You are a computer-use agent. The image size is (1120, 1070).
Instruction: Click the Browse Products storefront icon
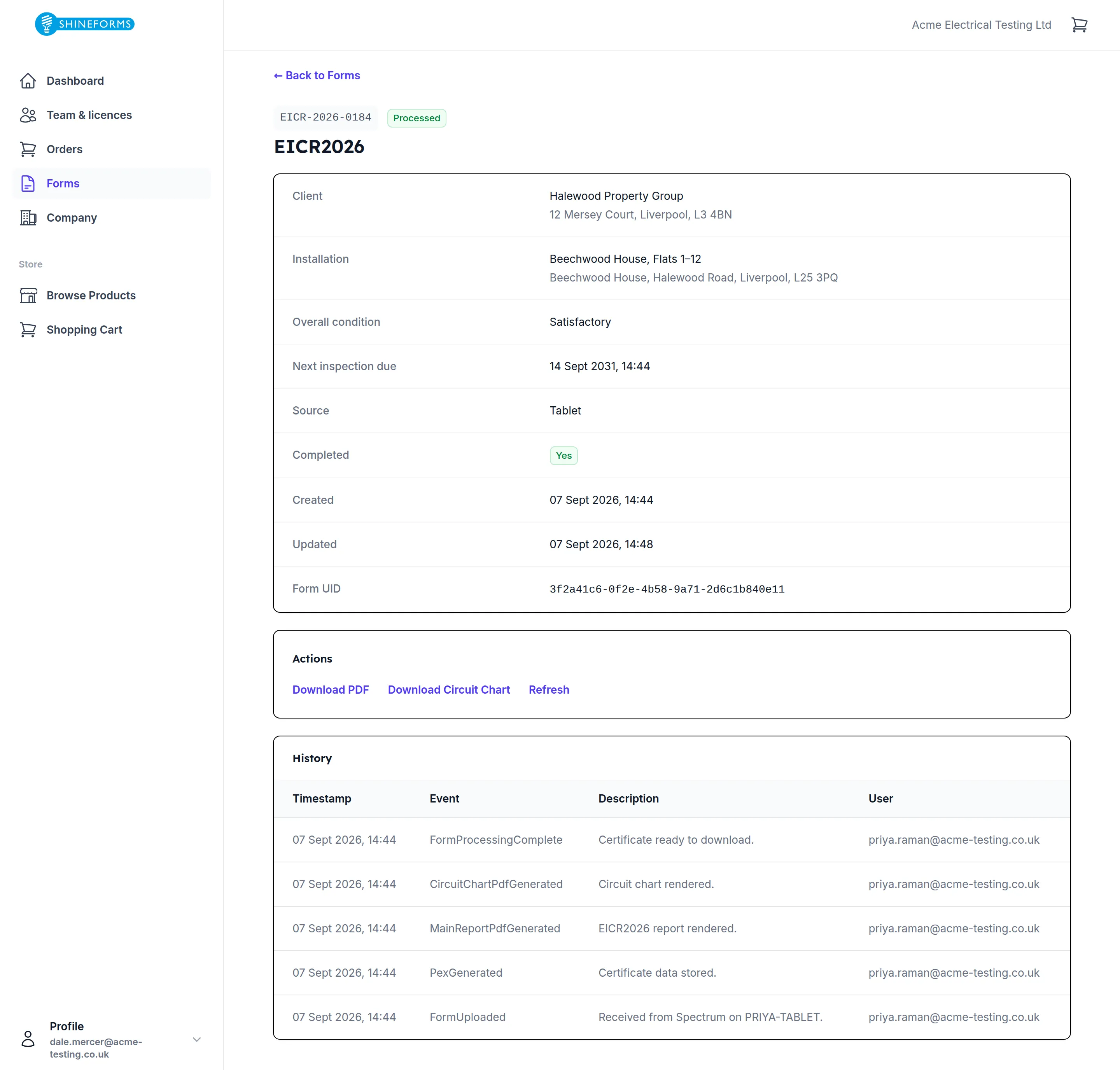(28, 295)
